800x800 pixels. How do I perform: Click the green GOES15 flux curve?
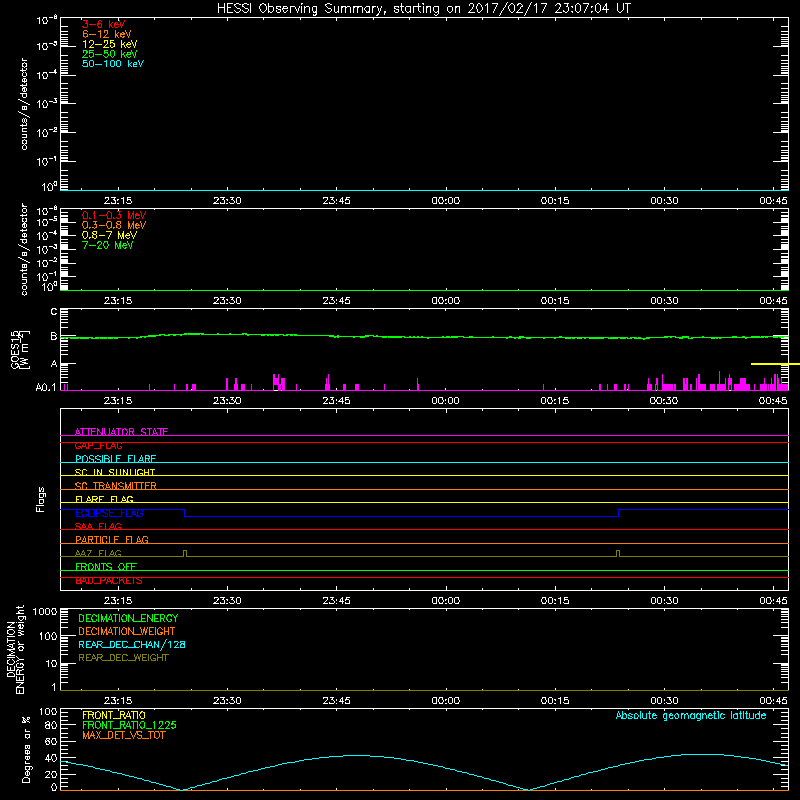424,336
